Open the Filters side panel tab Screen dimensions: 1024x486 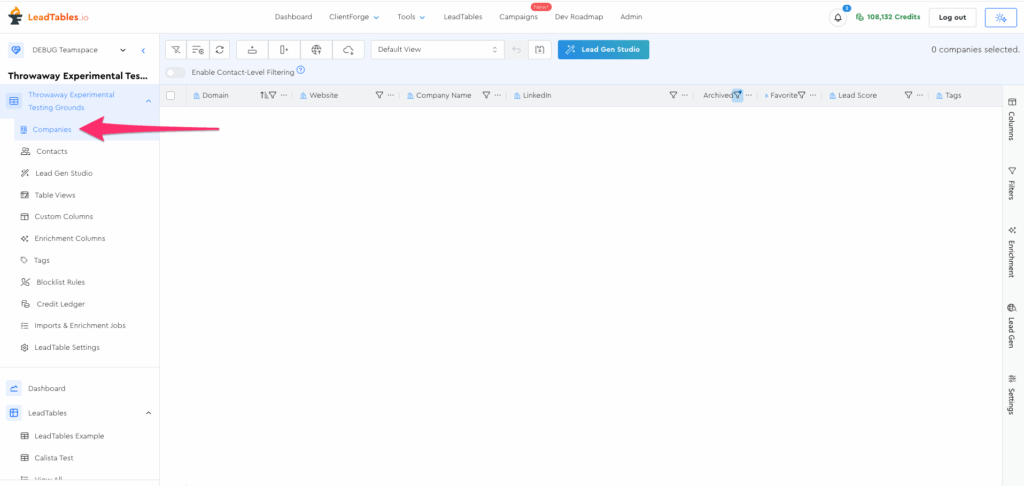[1011, 184]
